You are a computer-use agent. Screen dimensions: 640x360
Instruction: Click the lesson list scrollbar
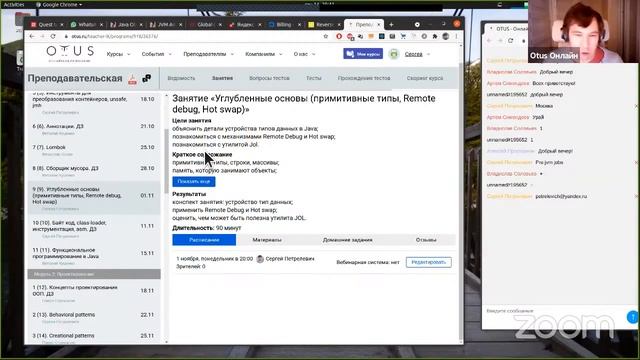click(166, 161)
